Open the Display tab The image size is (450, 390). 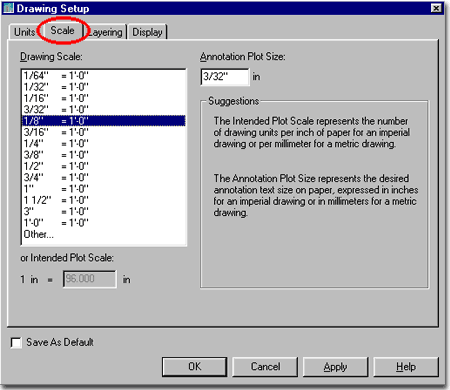147,32
